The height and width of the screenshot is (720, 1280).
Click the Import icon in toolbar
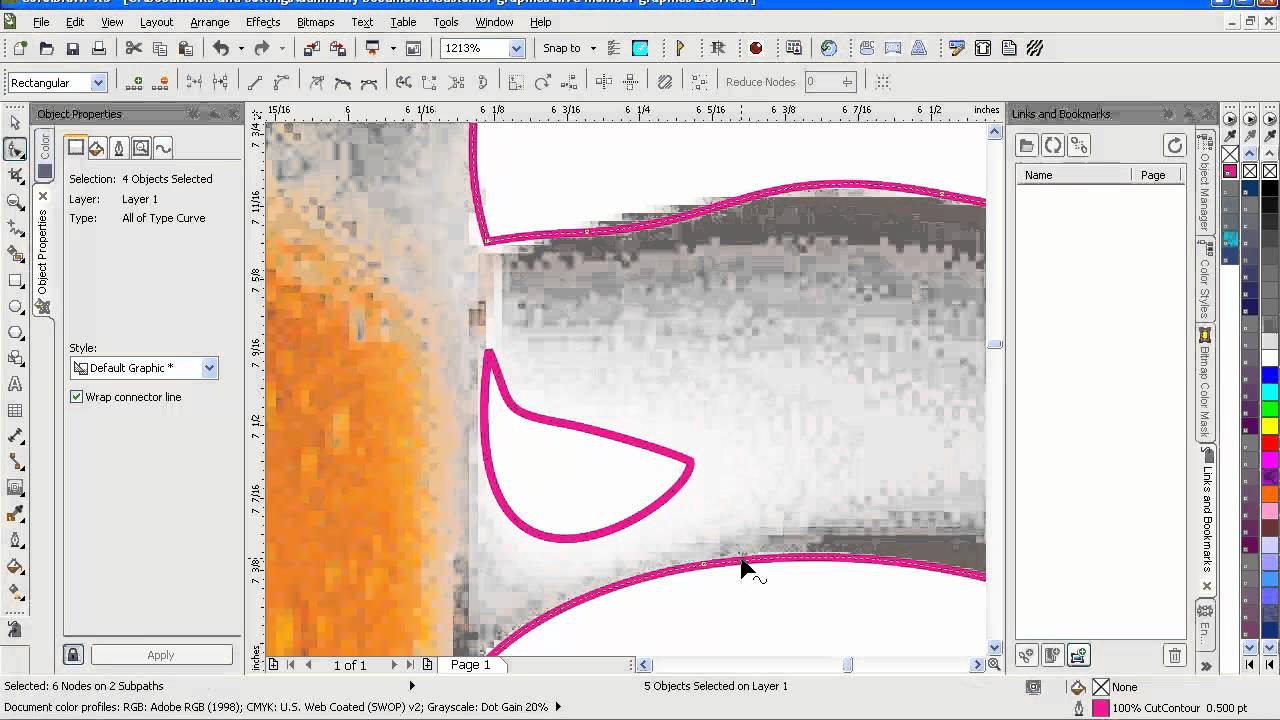tap(311, 48)
